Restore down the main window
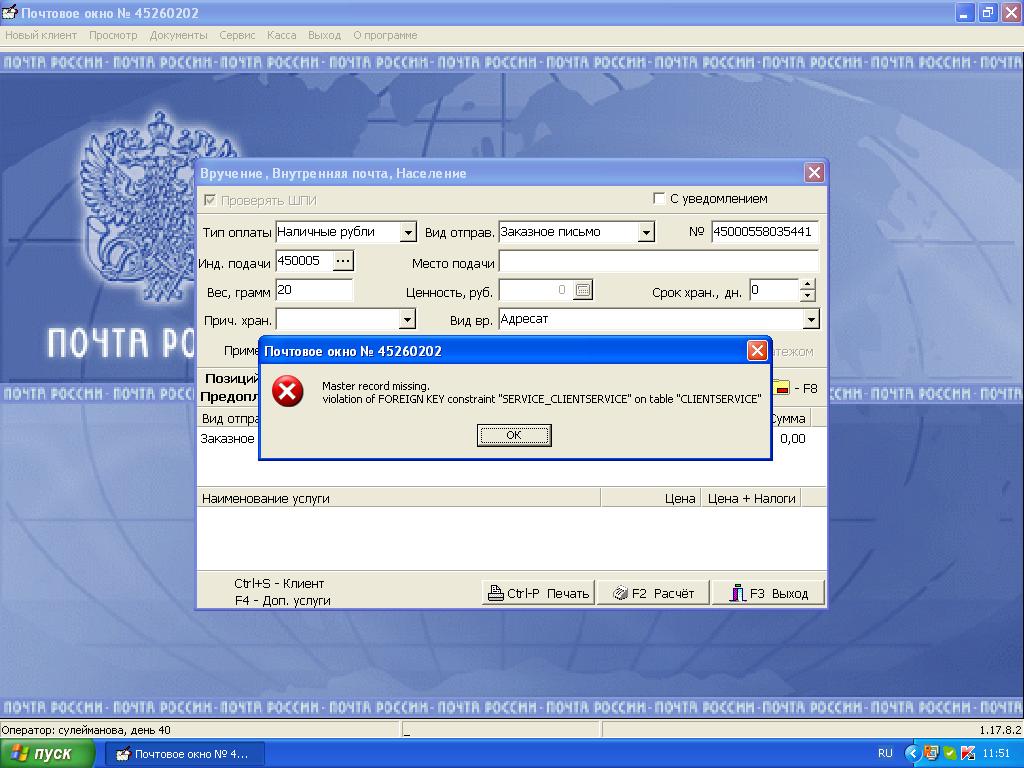 pos(988,12)
